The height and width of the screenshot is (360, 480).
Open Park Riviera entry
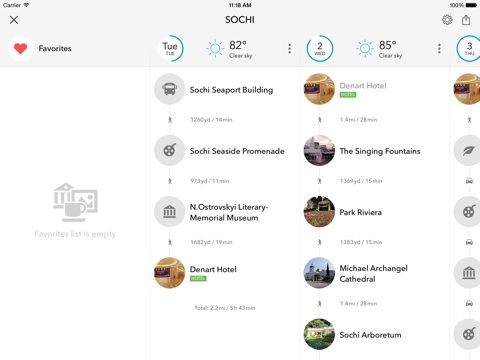coord(360,212)
